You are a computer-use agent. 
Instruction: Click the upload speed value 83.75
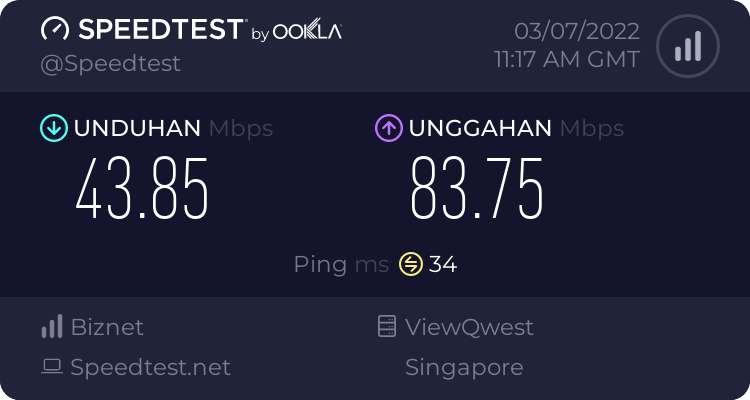pyautogui.click(x=478, y=190)
